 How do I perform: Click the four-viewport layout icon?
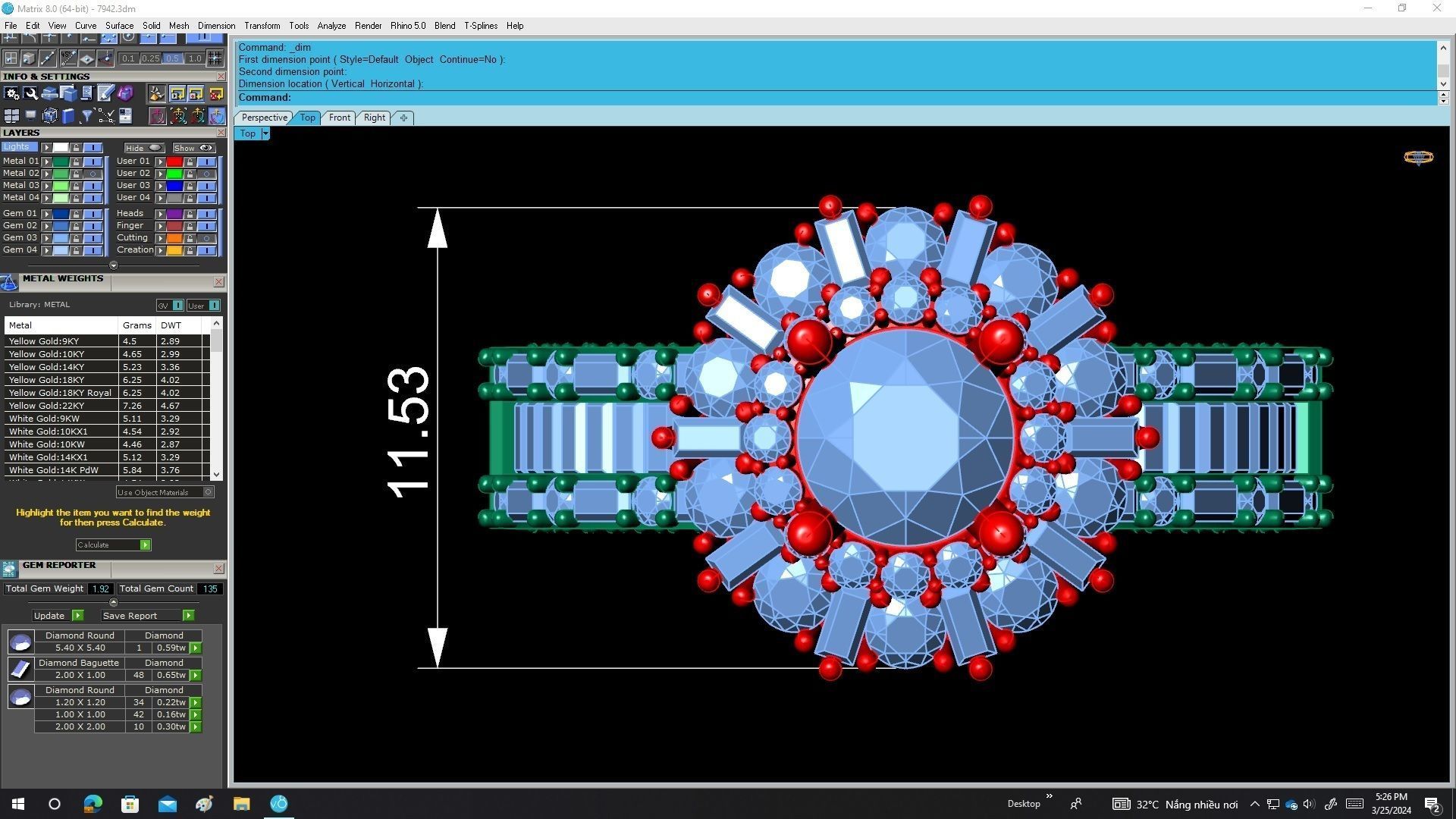(11, 116)
